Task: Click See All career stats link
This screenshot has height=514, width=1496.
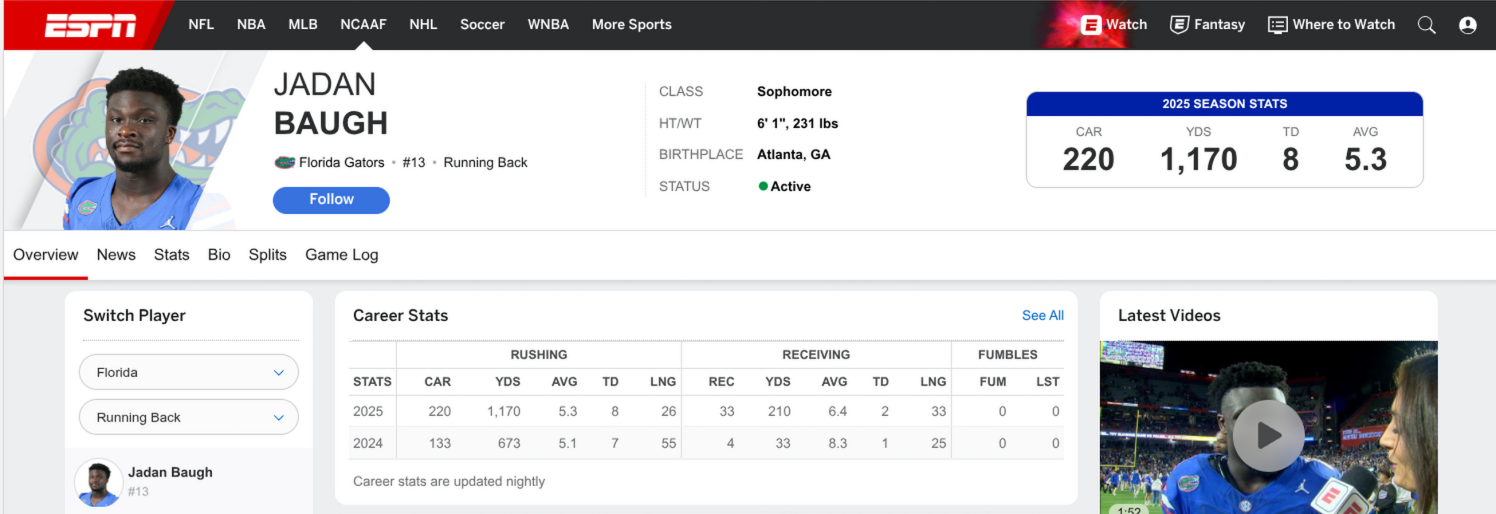Action: pyautogui.click(x=1042, y=315)
